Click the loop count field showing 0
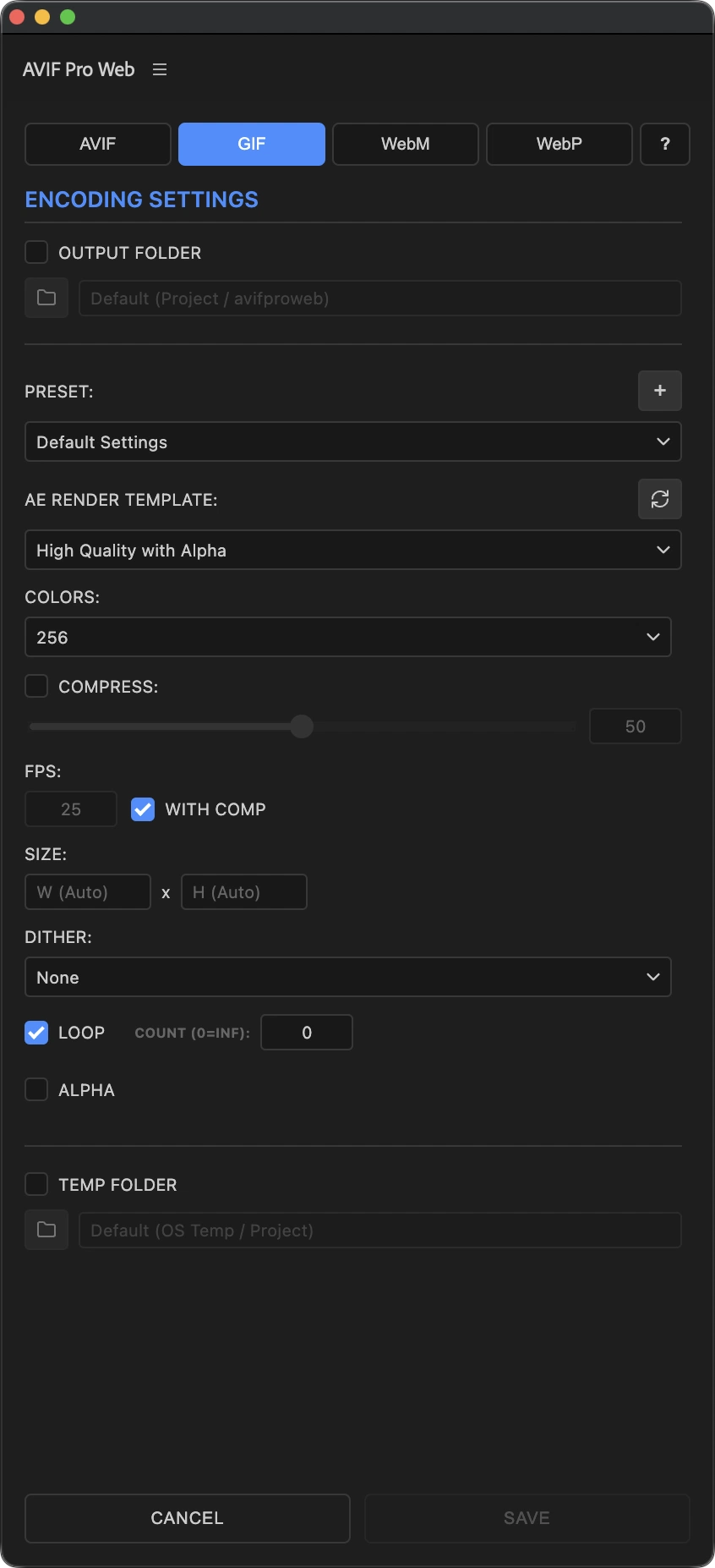Image resolution: width=715 pixels, height=1568 pixels. (x=307, y=1033)
